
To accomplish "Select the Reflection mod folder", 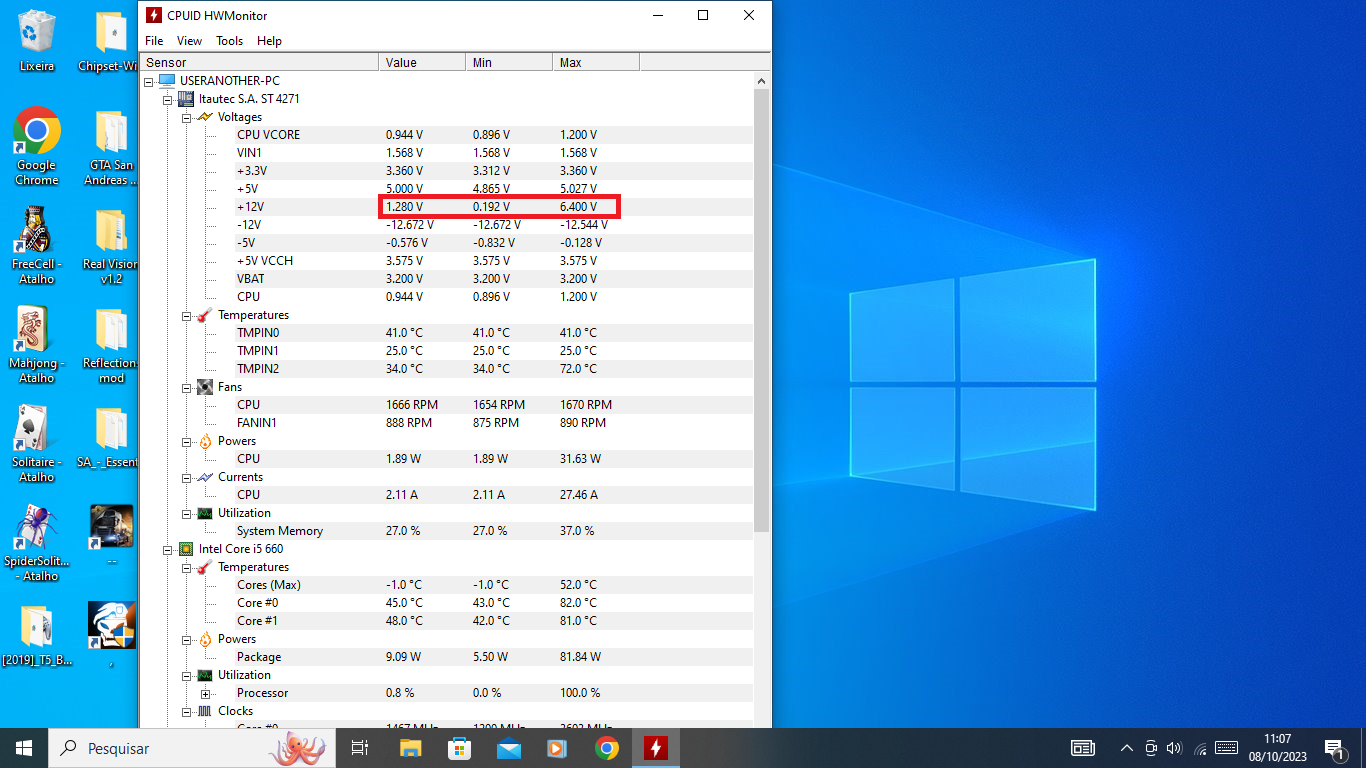I will coord(112,344).
